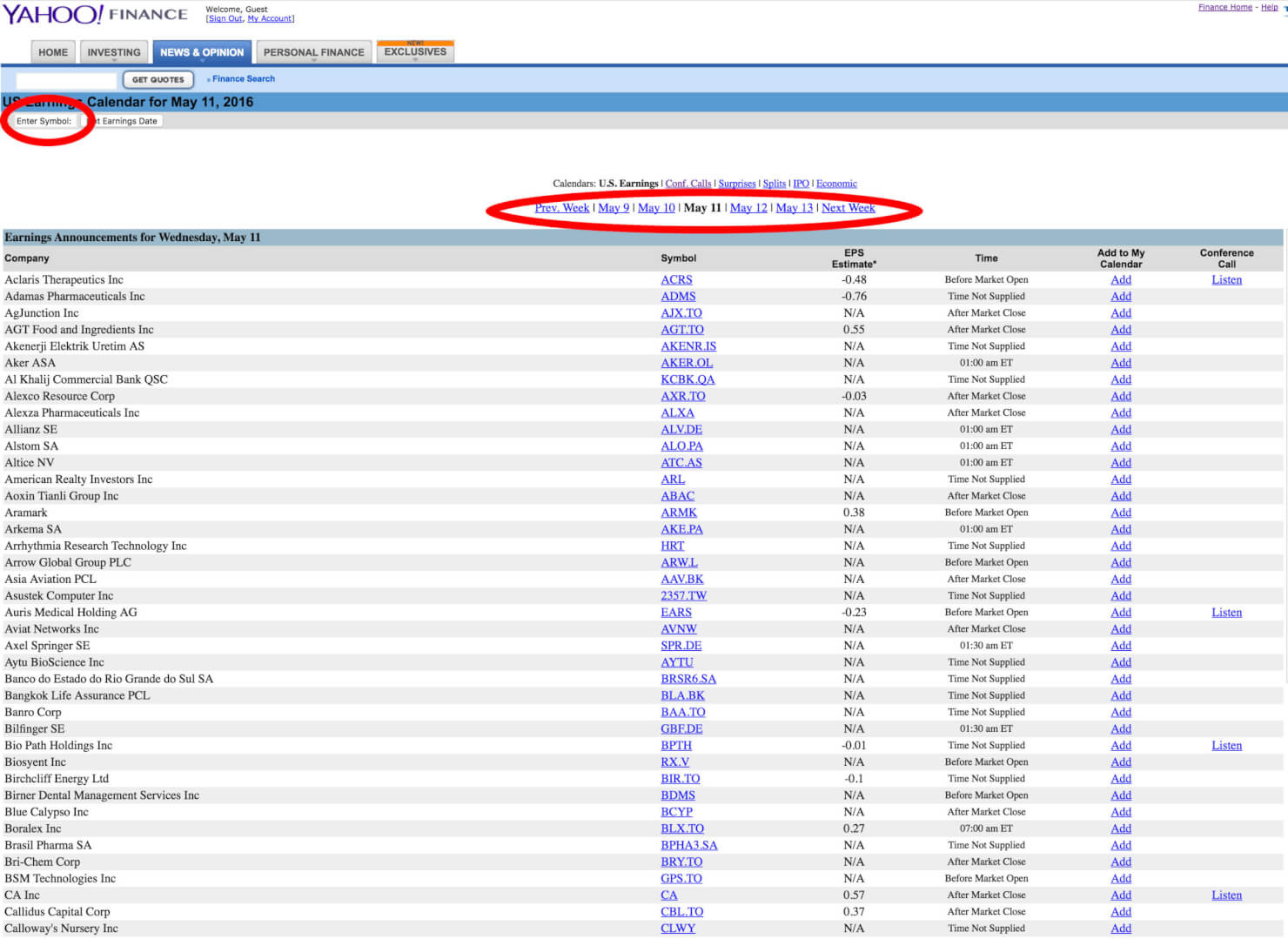Open the ARMK symbol quote
The width and height of the screenshot is (1288, 939).
click(x=679, y=513)
